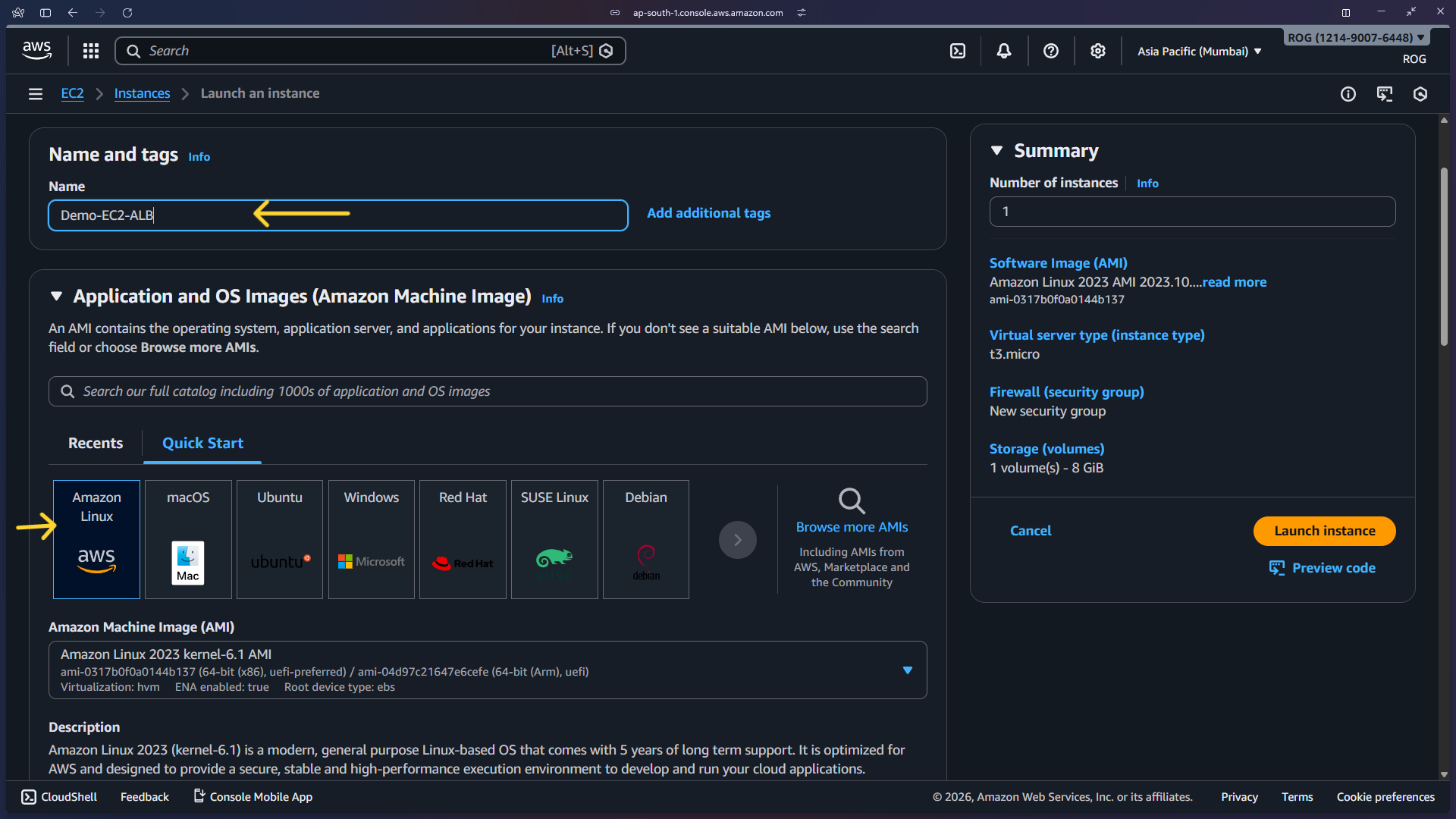
Task: Select the macOS AMI card
Action: (187, 539)
